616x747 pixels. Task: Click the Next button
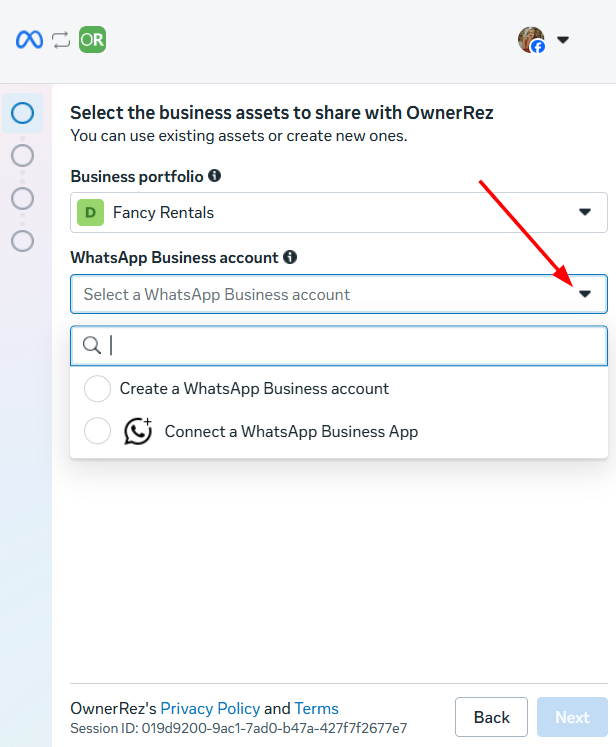pyautogui.click(x=572, y=717)
